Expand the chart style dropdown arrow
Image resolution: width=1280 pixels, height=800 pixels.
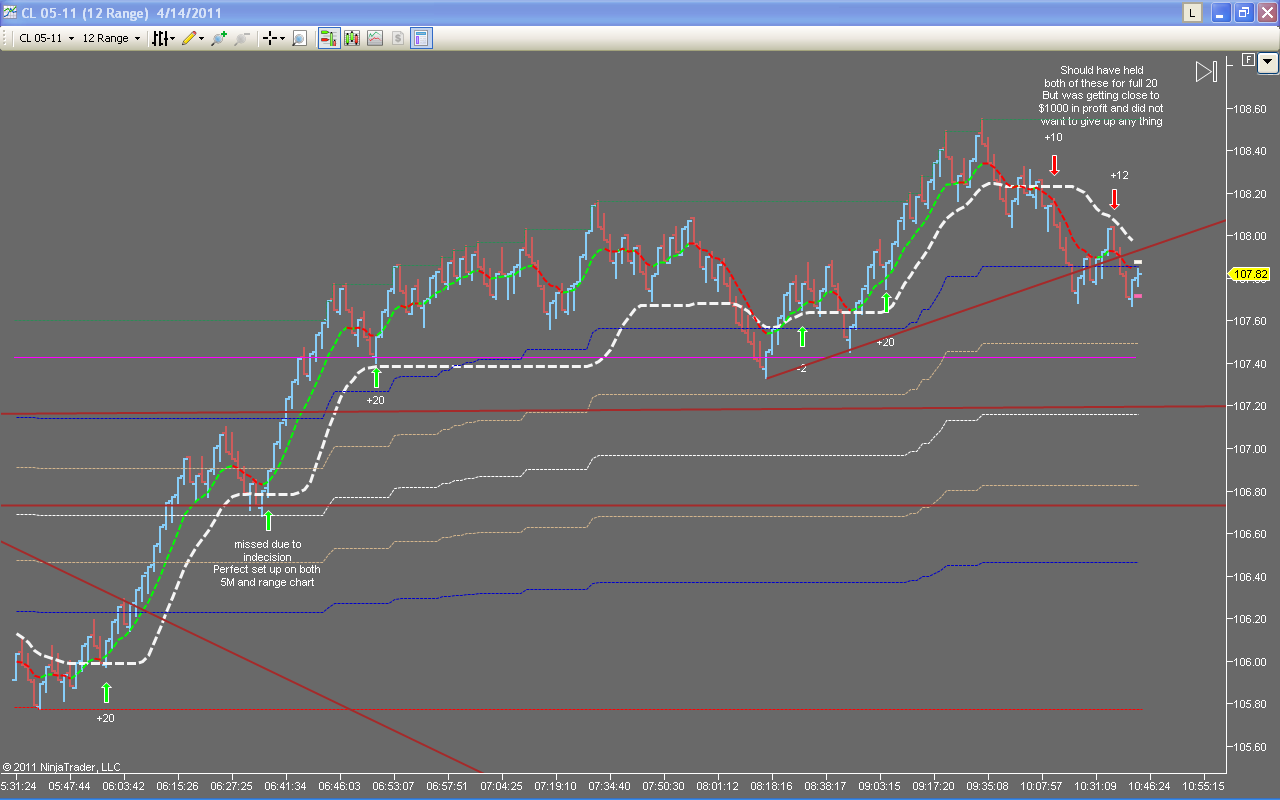tap(173, 38)
